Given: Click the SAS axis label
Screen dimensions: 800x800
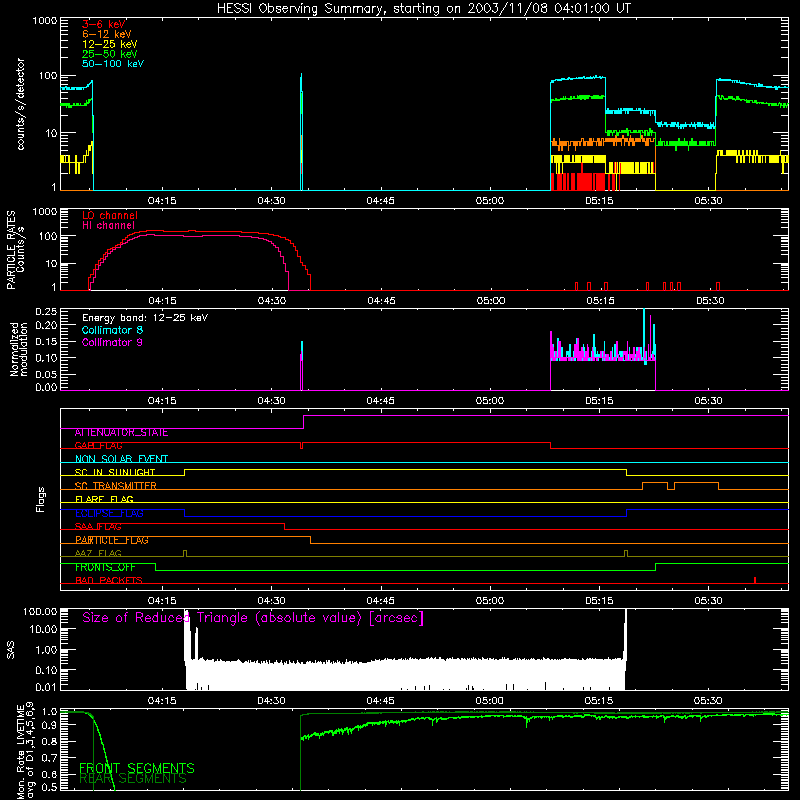Looking at the screenshot, I should (x=11, y=650).
